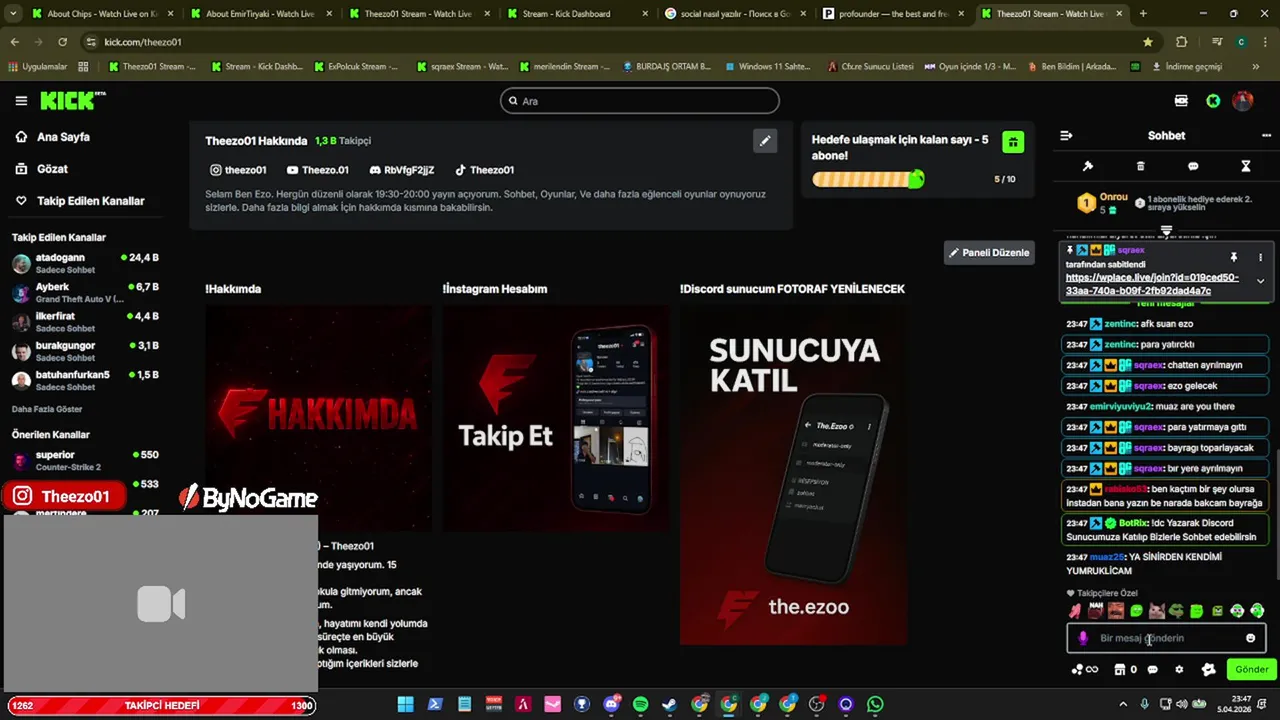
Task: Open the wplace.live pinned link
Action: pos(1152,284)
